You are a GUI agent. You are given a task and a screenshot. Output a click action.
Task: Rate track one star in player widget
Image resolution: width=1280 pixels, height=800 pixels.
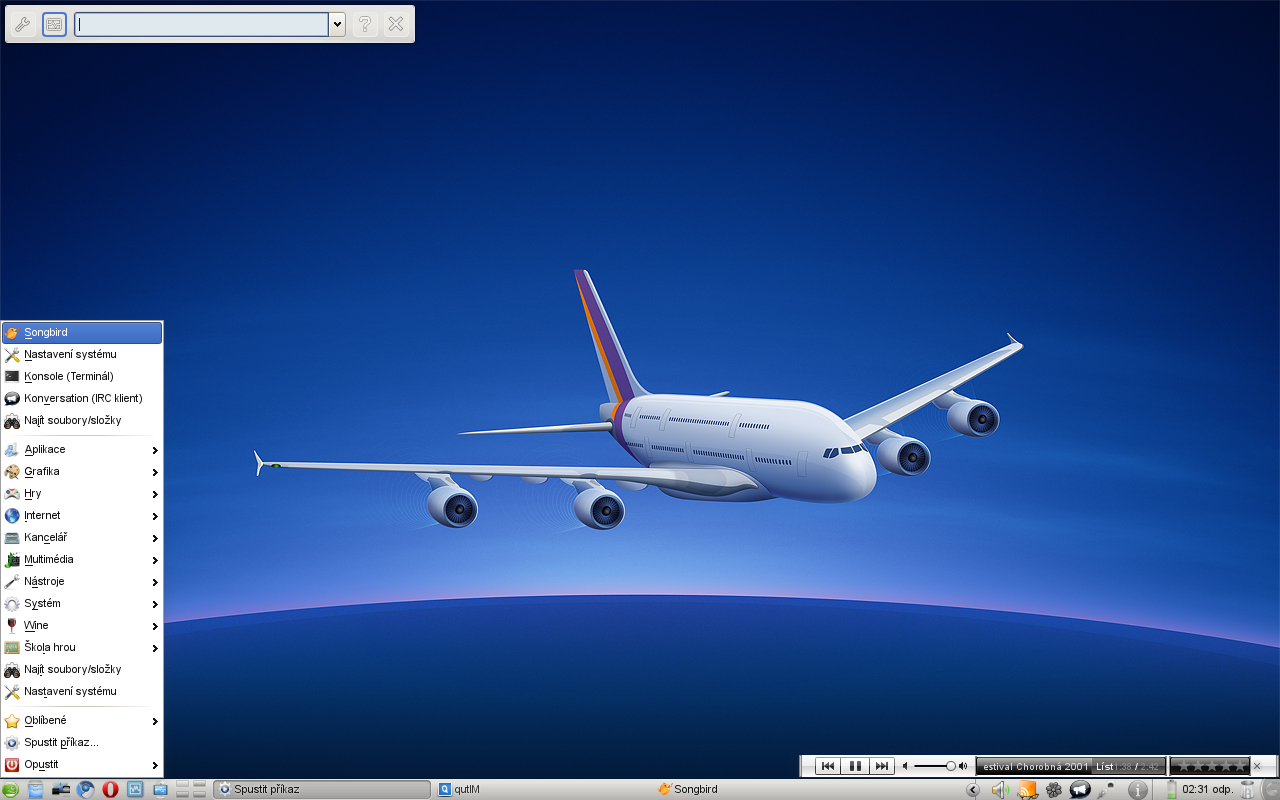(x=1182, y=766)
